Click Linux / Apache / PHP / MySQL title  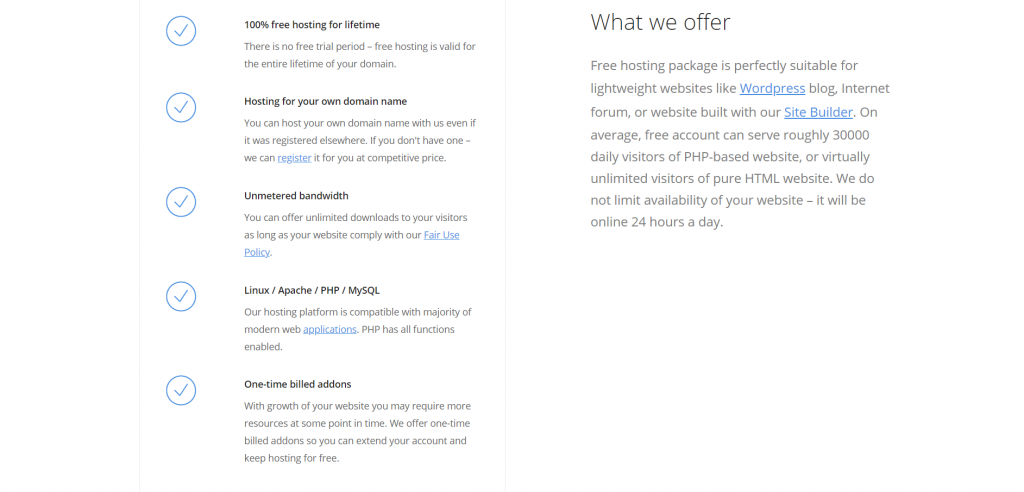click(x=312, y=290)
